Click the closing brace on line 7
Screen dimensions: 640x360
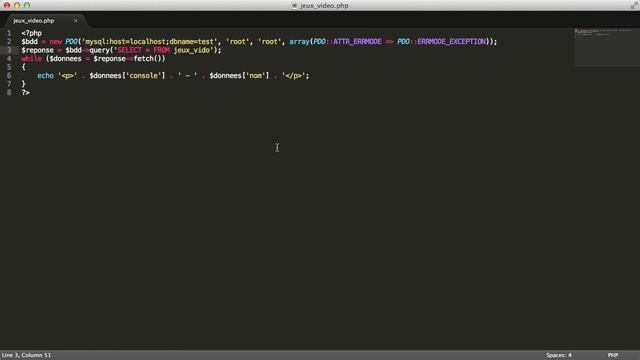coord(23,84)
